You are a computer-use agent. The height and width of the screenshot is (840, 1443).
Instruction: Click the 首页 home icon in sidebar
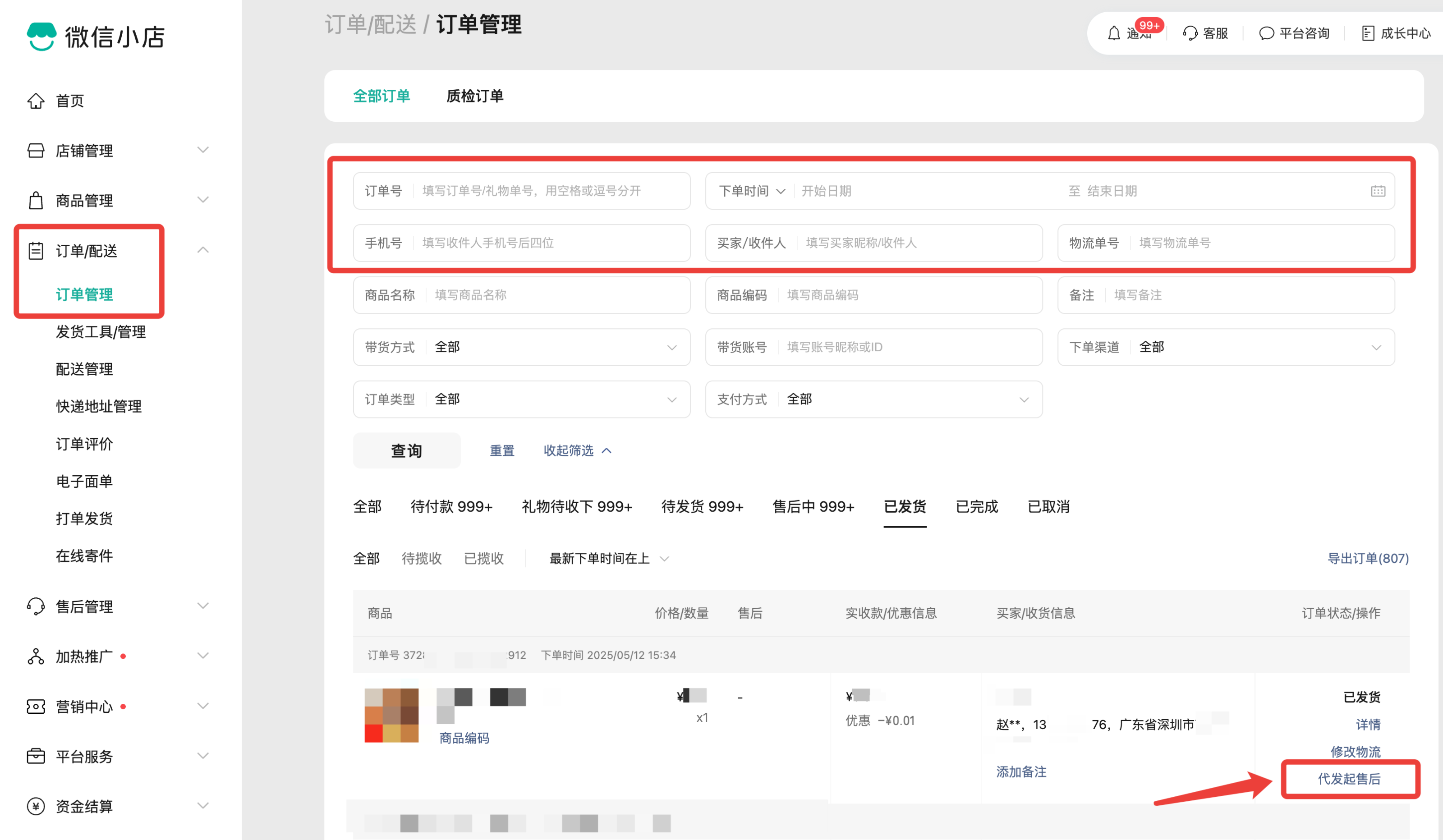tap(36, 101)
